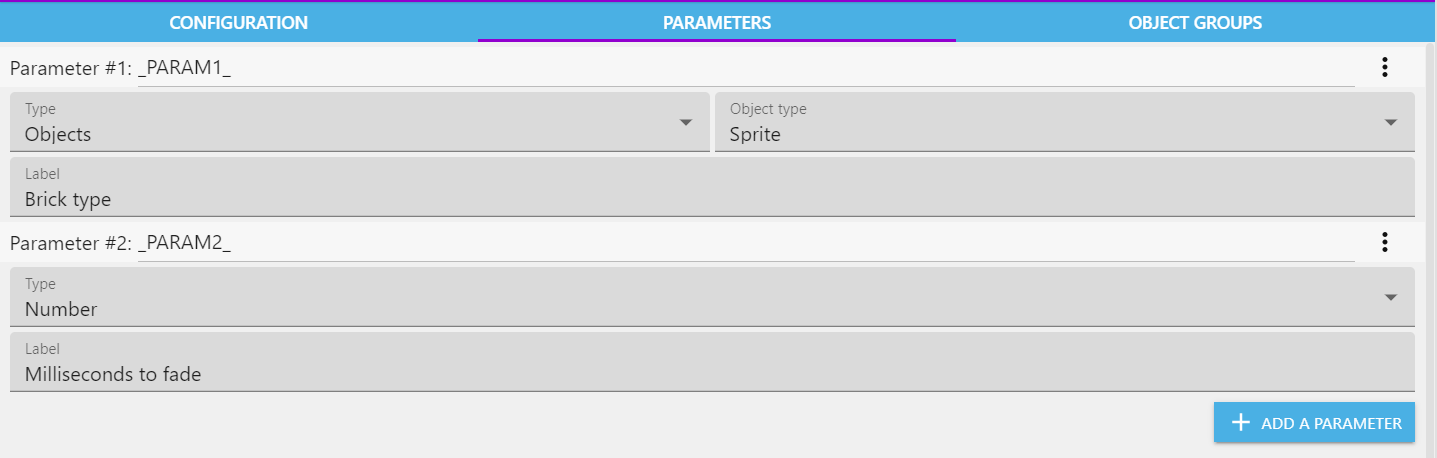Screen dimensions: 1437x458
Task: Click the Milliseconds to fade label field
Action: pos(712,362)
